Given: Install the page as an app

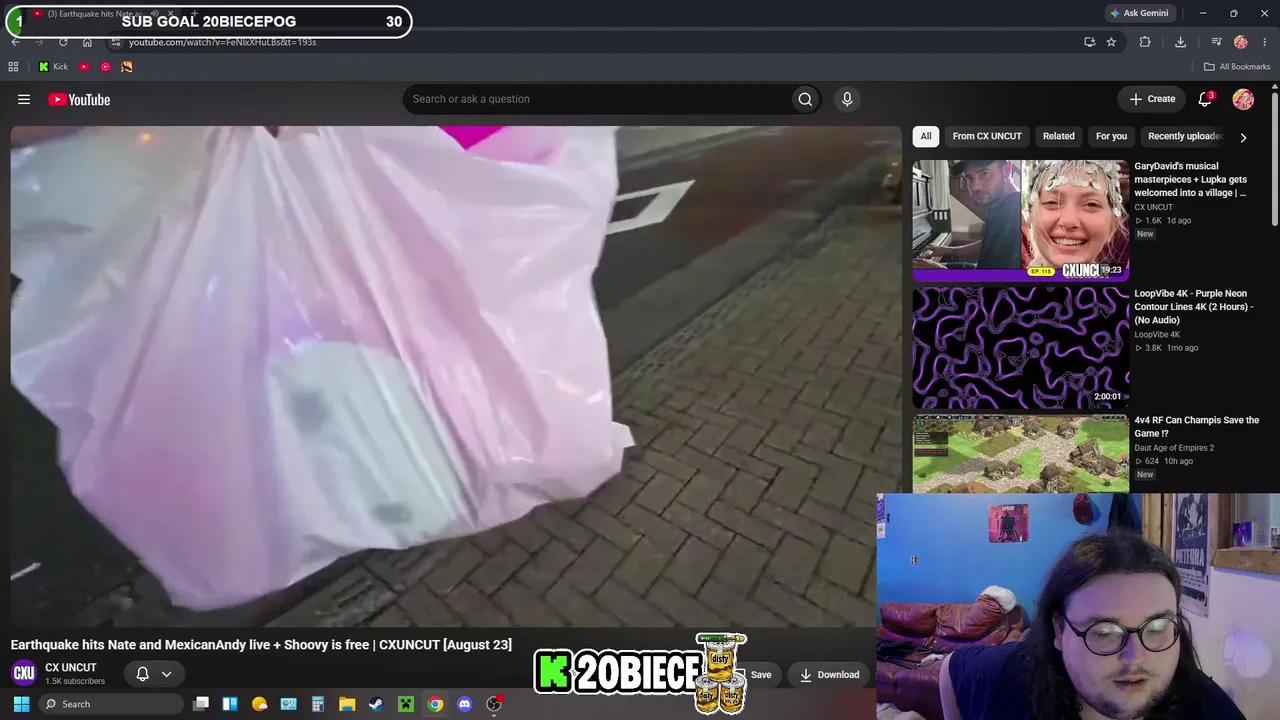Looking at the screenshot, I should [1089, 42].
